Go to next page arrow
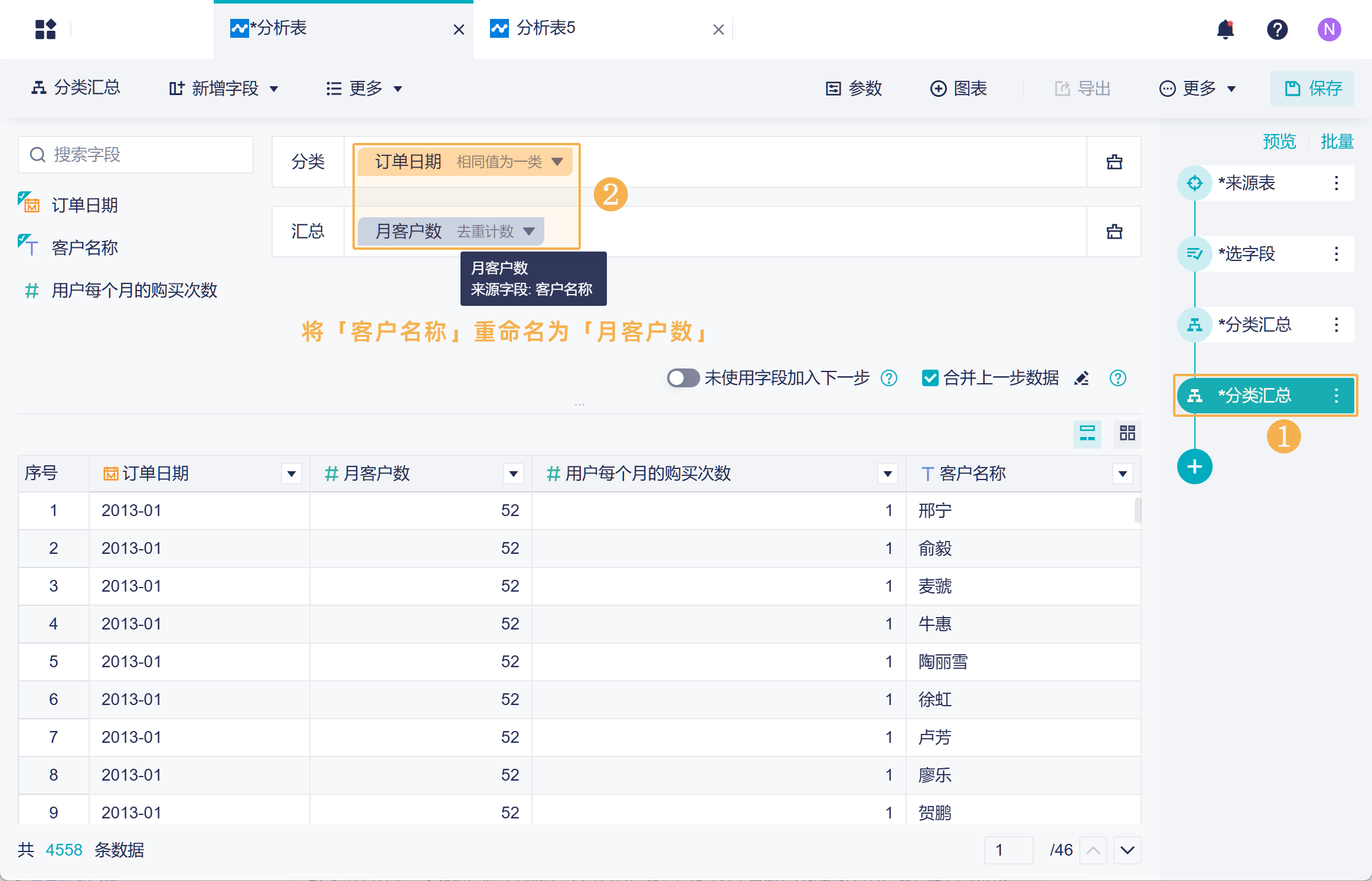The height and width of the screenshot is (881, 1372). [x=1127, y=850]
